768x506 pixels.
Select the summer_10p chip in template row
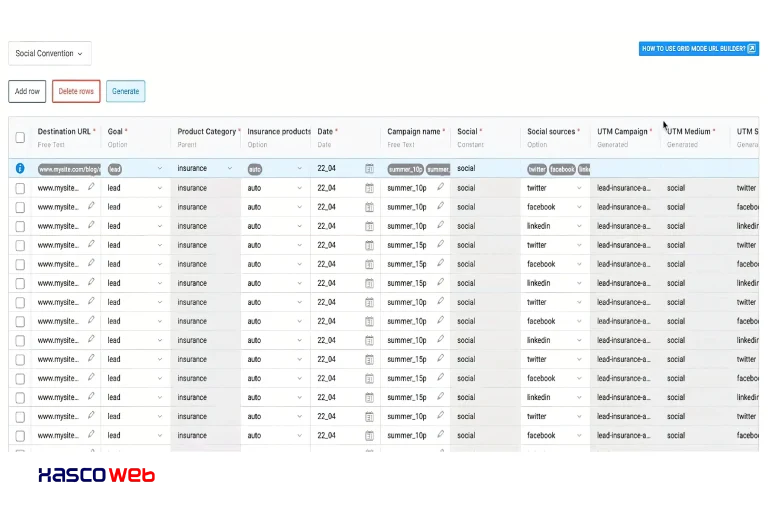point(406,169)
